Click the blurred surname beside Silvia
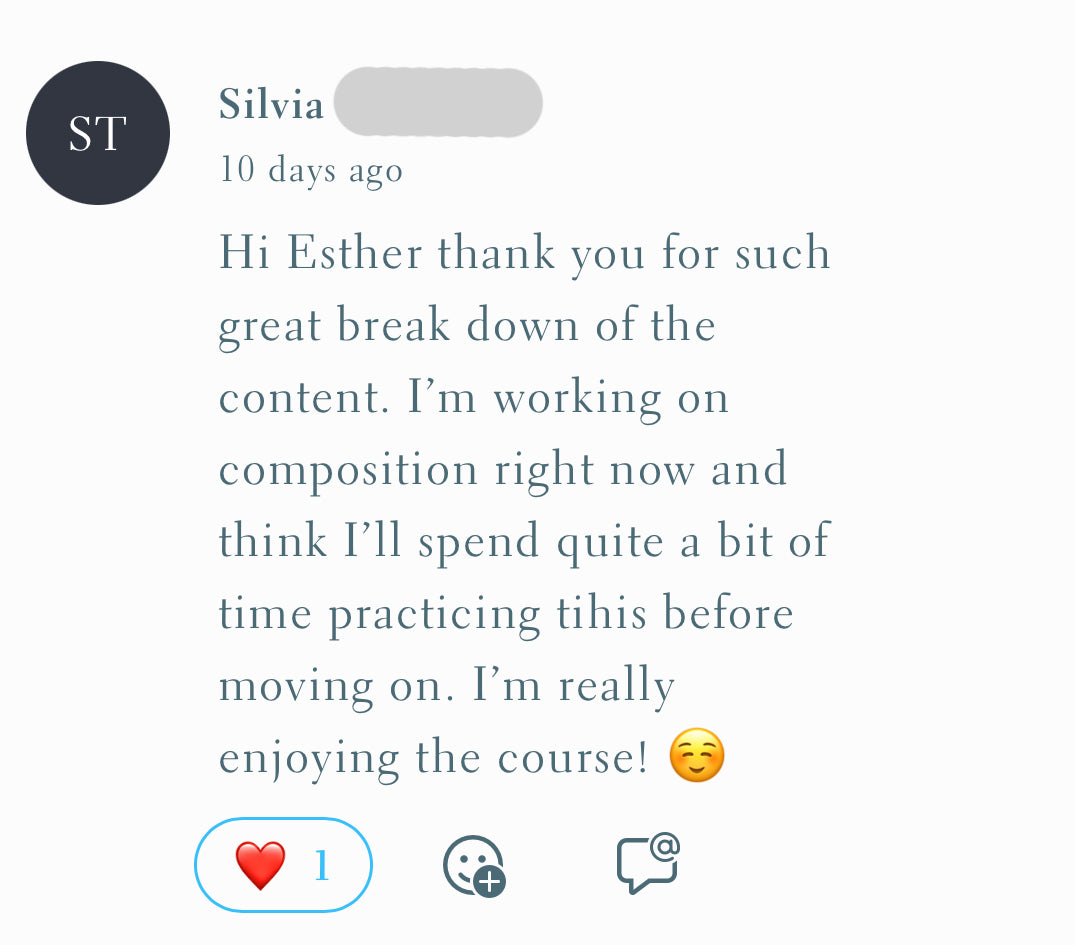This screenshot has height=945, width=1075. (x=438, y=103)
